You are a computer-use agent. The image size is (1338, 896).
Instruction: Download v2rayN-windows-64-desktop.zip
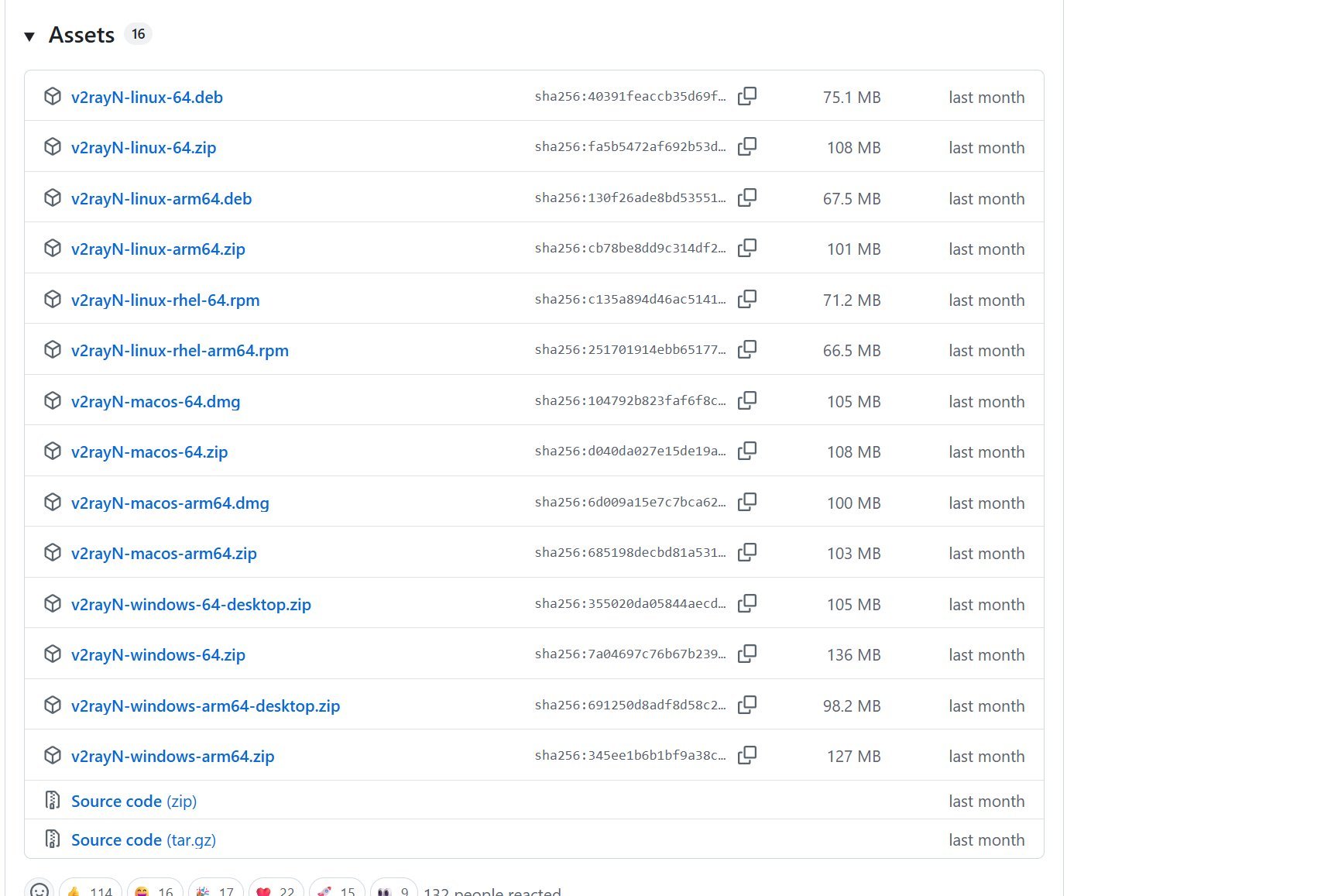191,605
